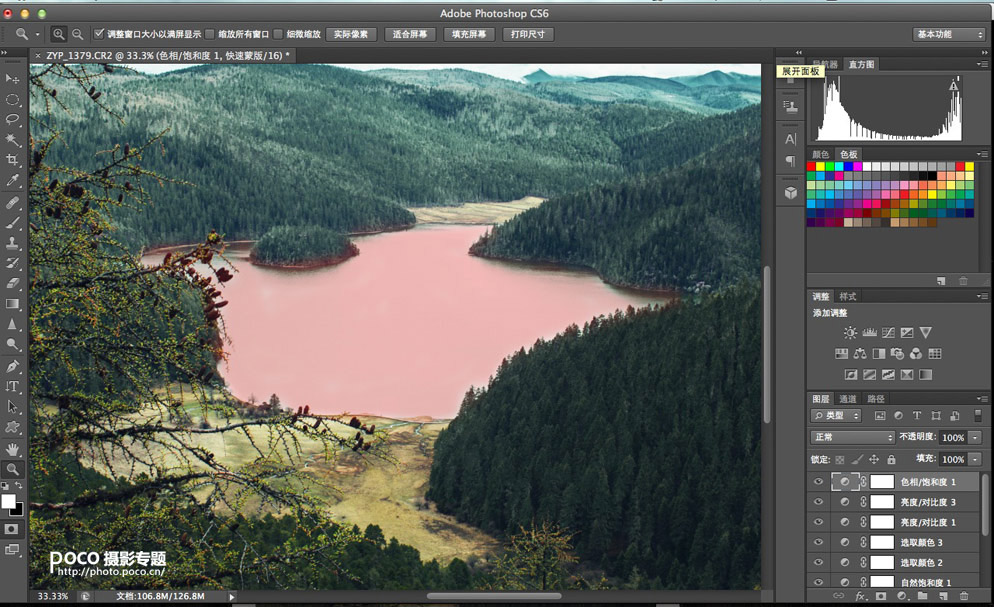Open the 不透明度 opacity slider arrow

976,437
